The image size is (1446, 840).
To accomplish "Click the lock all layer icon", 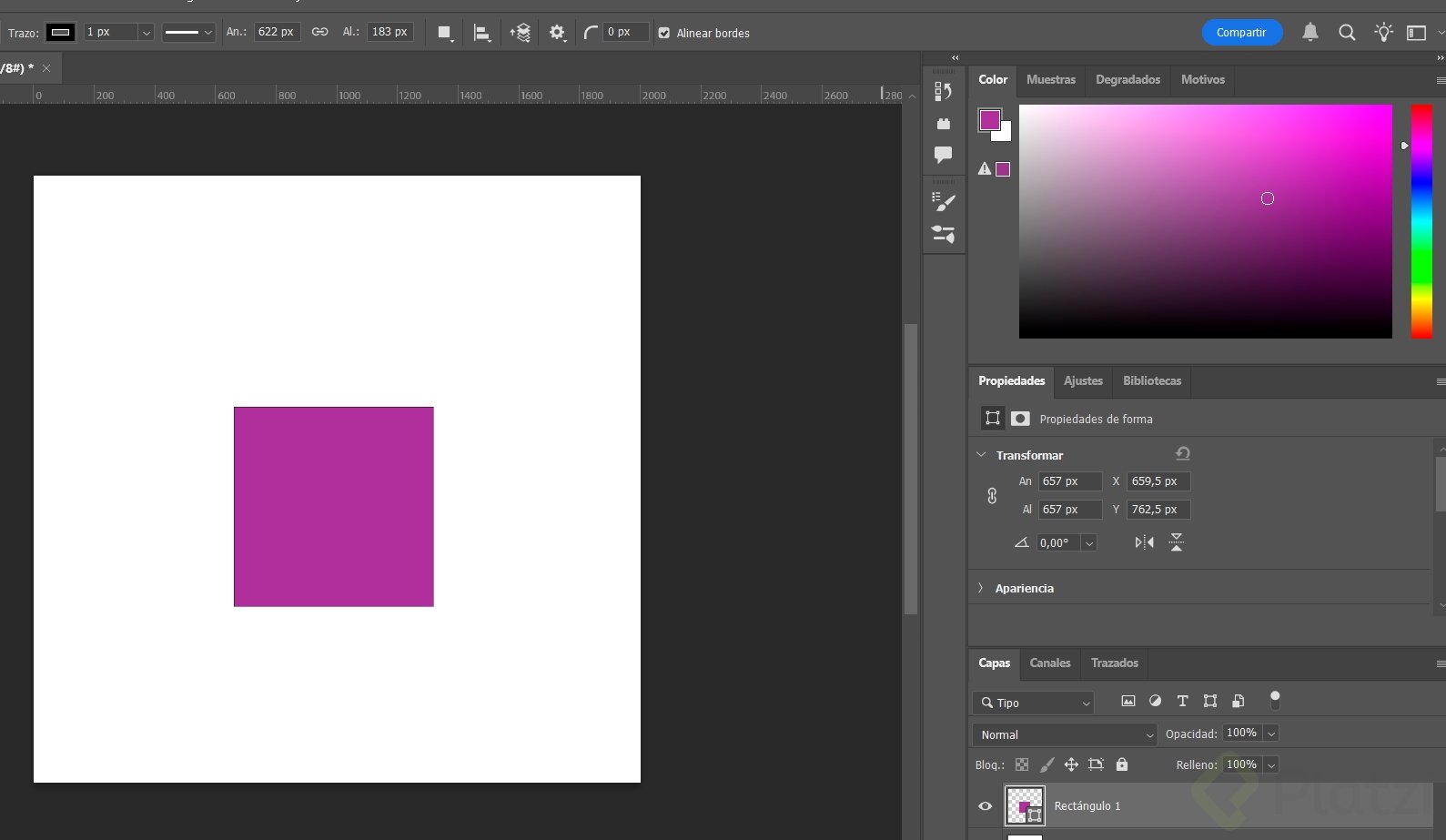I will 1122,764.
